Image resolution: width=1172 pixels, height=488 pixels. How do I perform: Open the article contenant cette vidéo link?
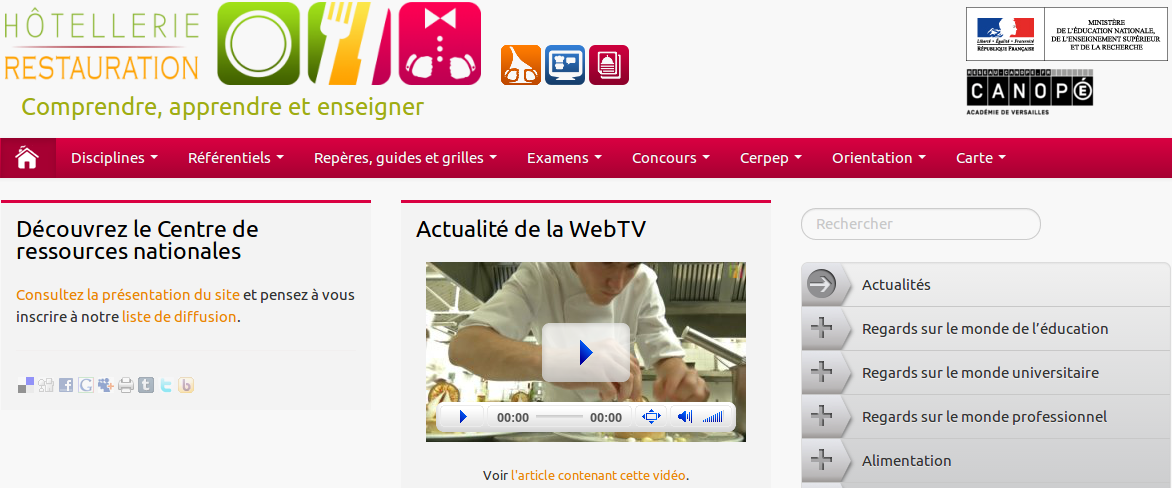598,475
